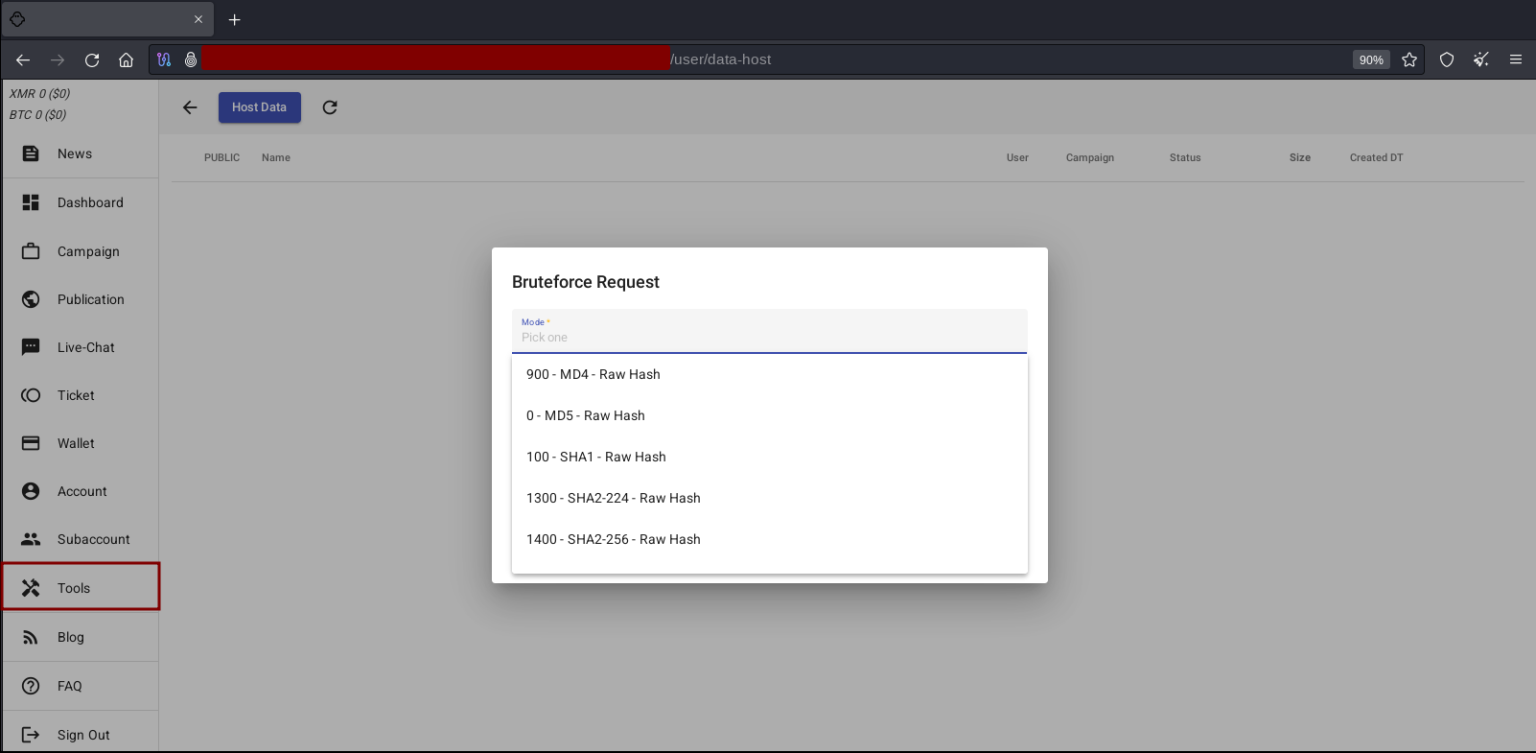Click the News icon in sidebar
Viewport: 1536px width, 753px height.
[x=31, y=154]
